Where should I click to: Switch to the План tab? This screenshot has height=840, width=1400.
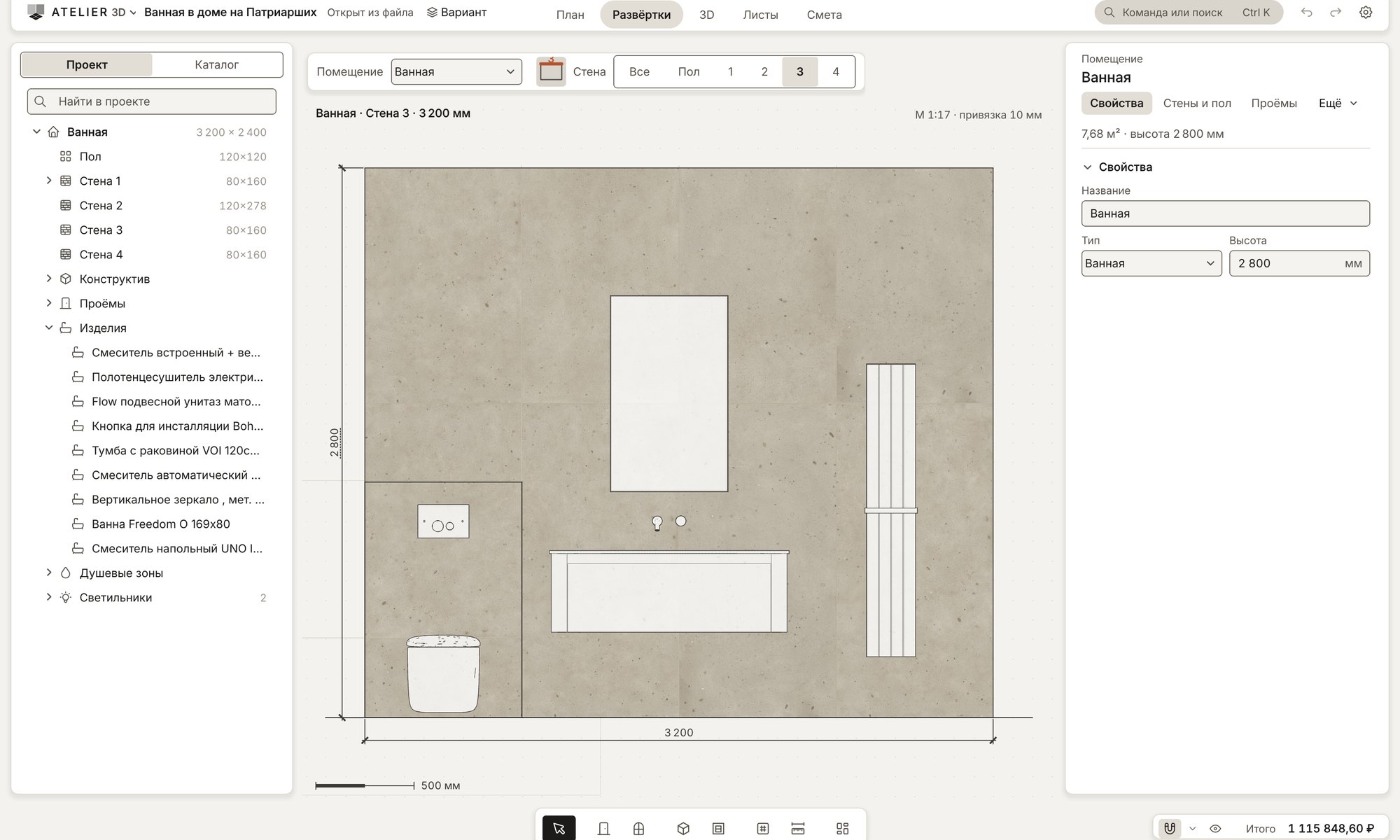tap(570, 15)
